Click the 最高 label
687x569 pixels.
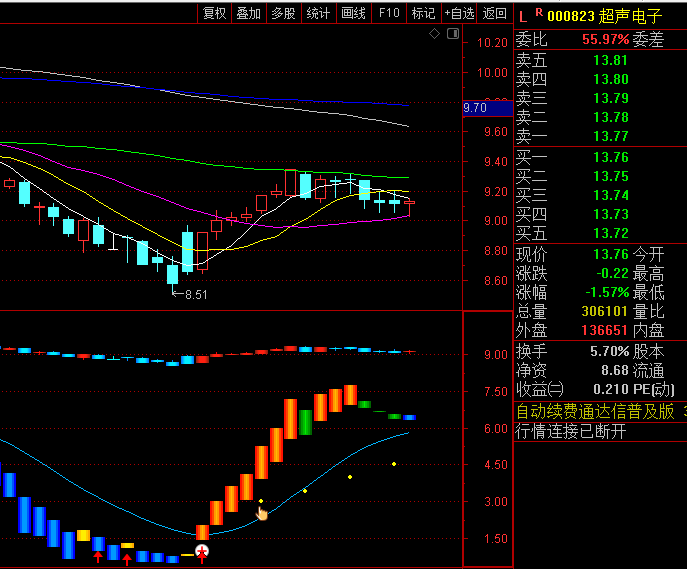tap(648, 273)
